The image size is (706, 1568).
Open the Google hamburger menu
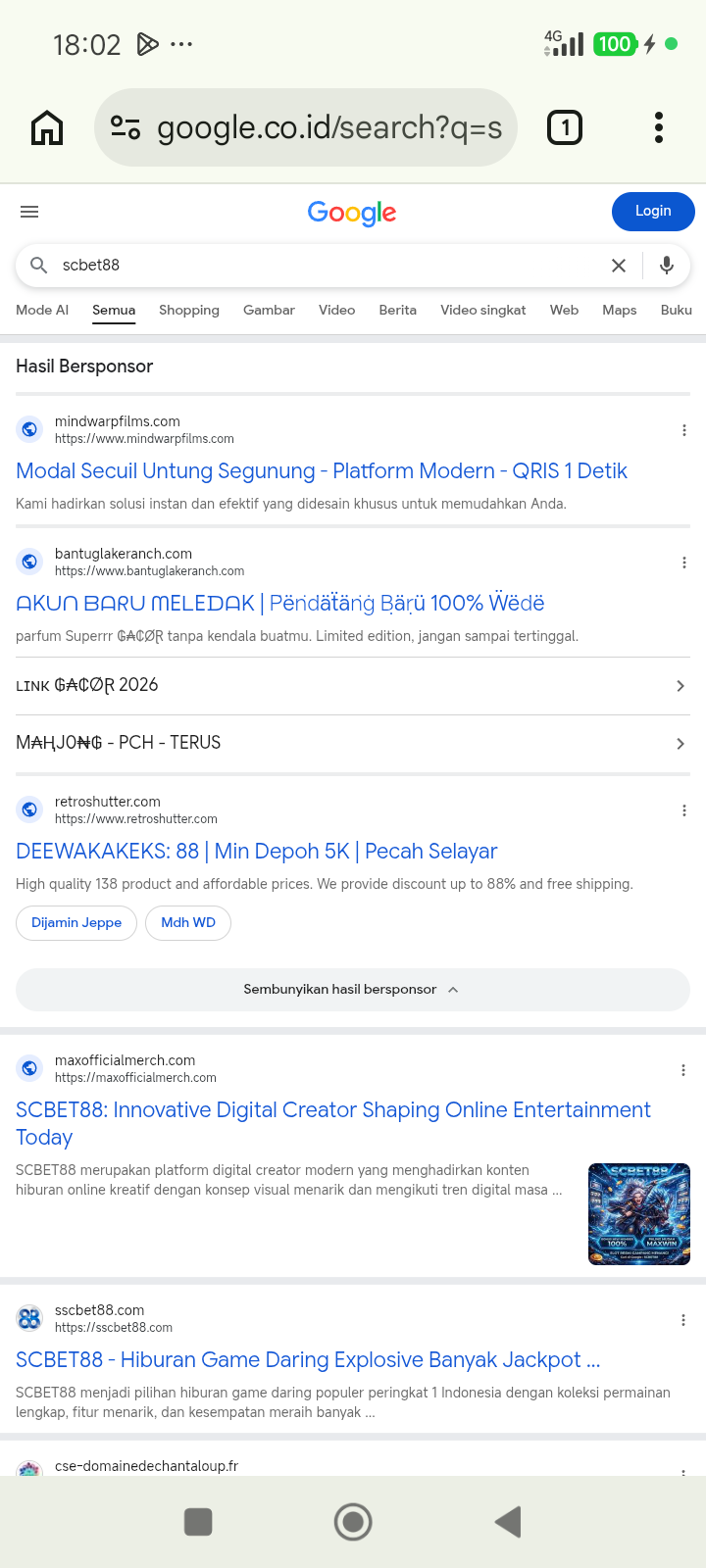(x=29, y=212)
